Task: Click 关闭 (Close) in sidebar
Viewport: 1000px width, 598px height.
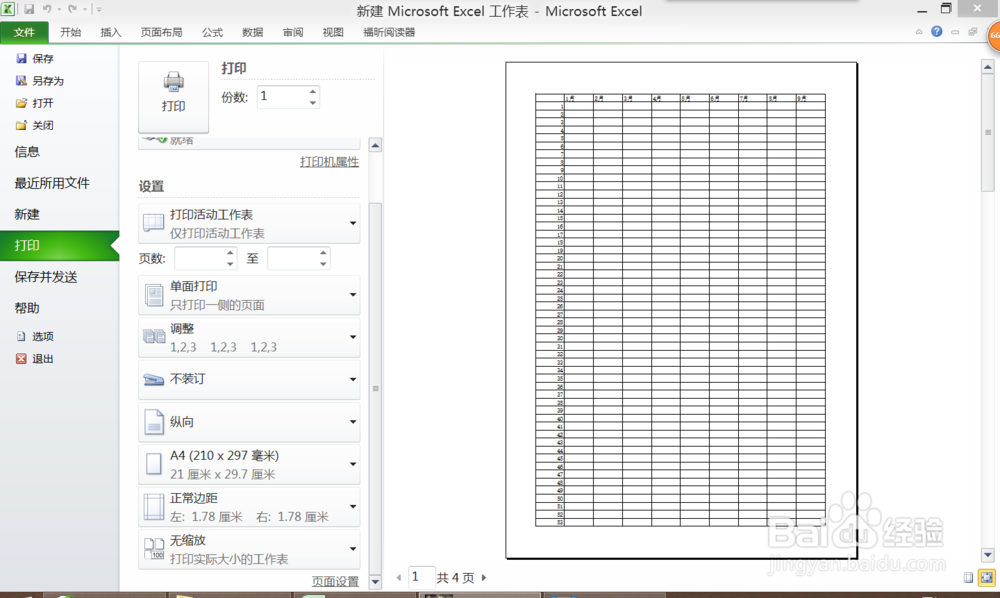Action: coord(35,126)
